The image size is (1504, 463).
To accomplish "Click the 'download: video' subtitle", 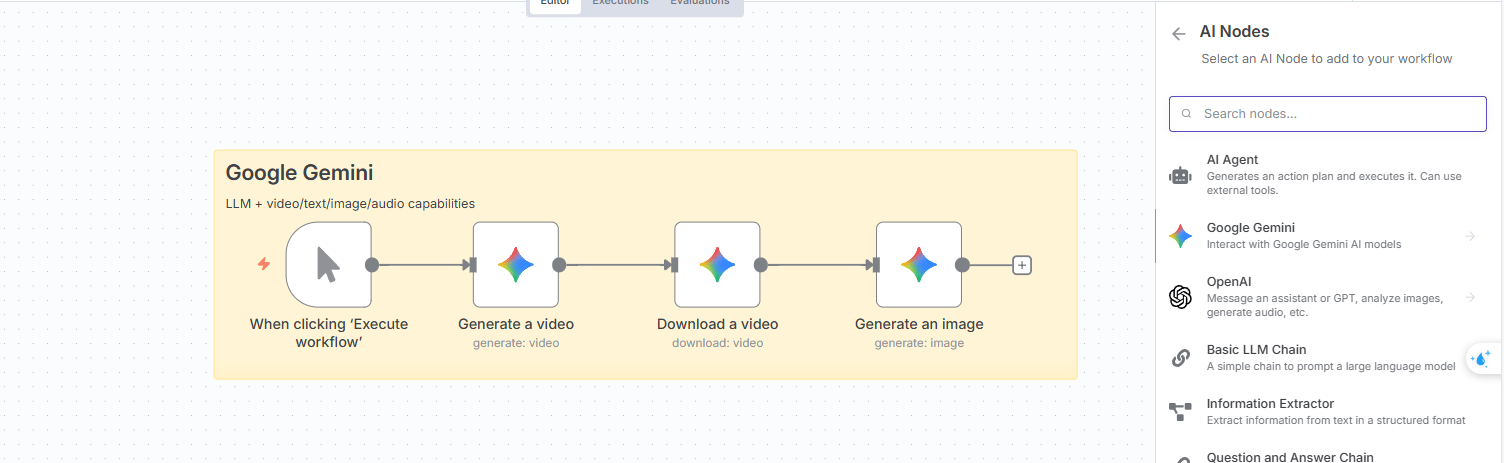I will point(717,343).
